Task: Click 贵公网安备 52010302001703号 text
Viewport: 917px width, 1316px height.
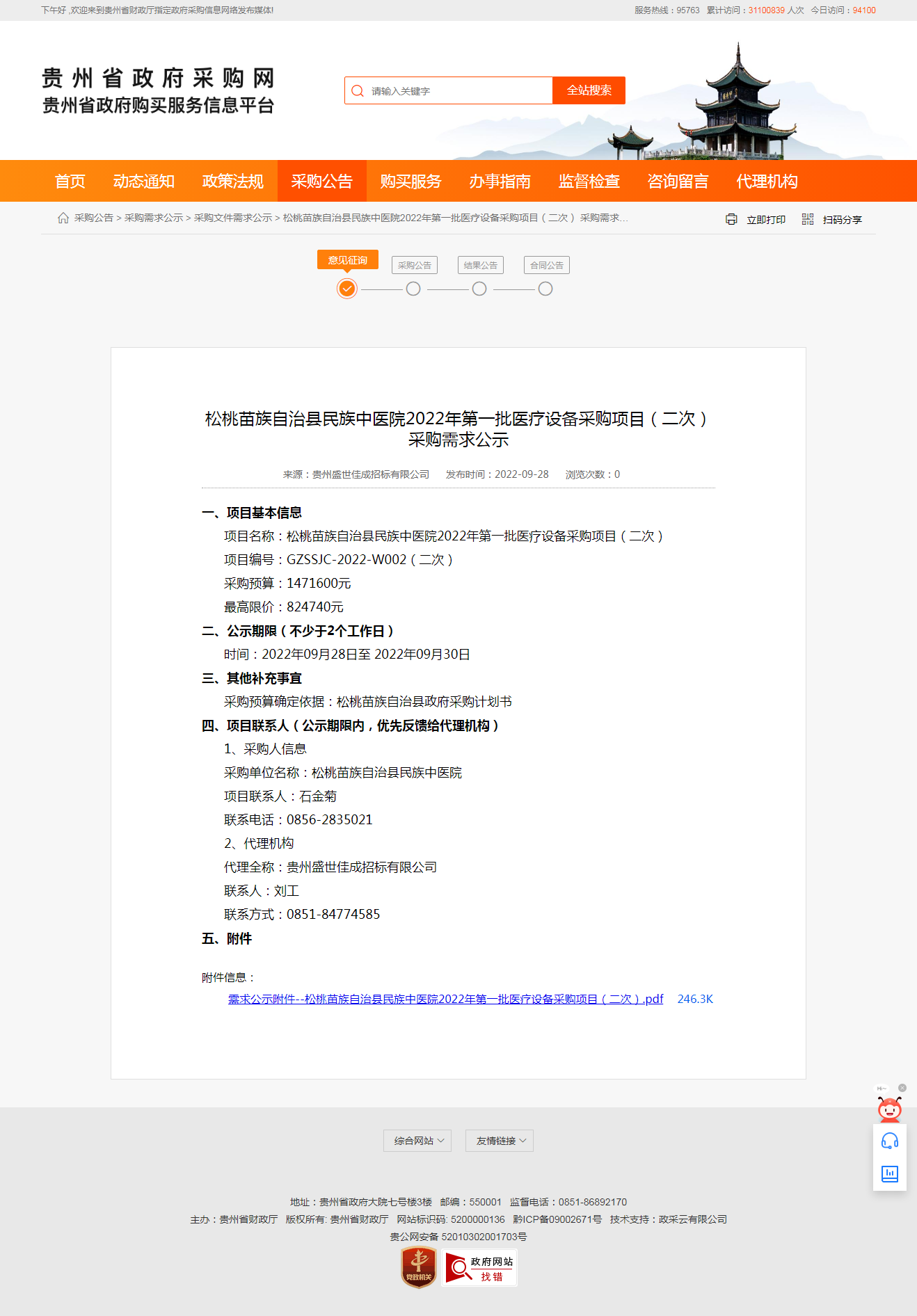Action: click(458, 1237)
